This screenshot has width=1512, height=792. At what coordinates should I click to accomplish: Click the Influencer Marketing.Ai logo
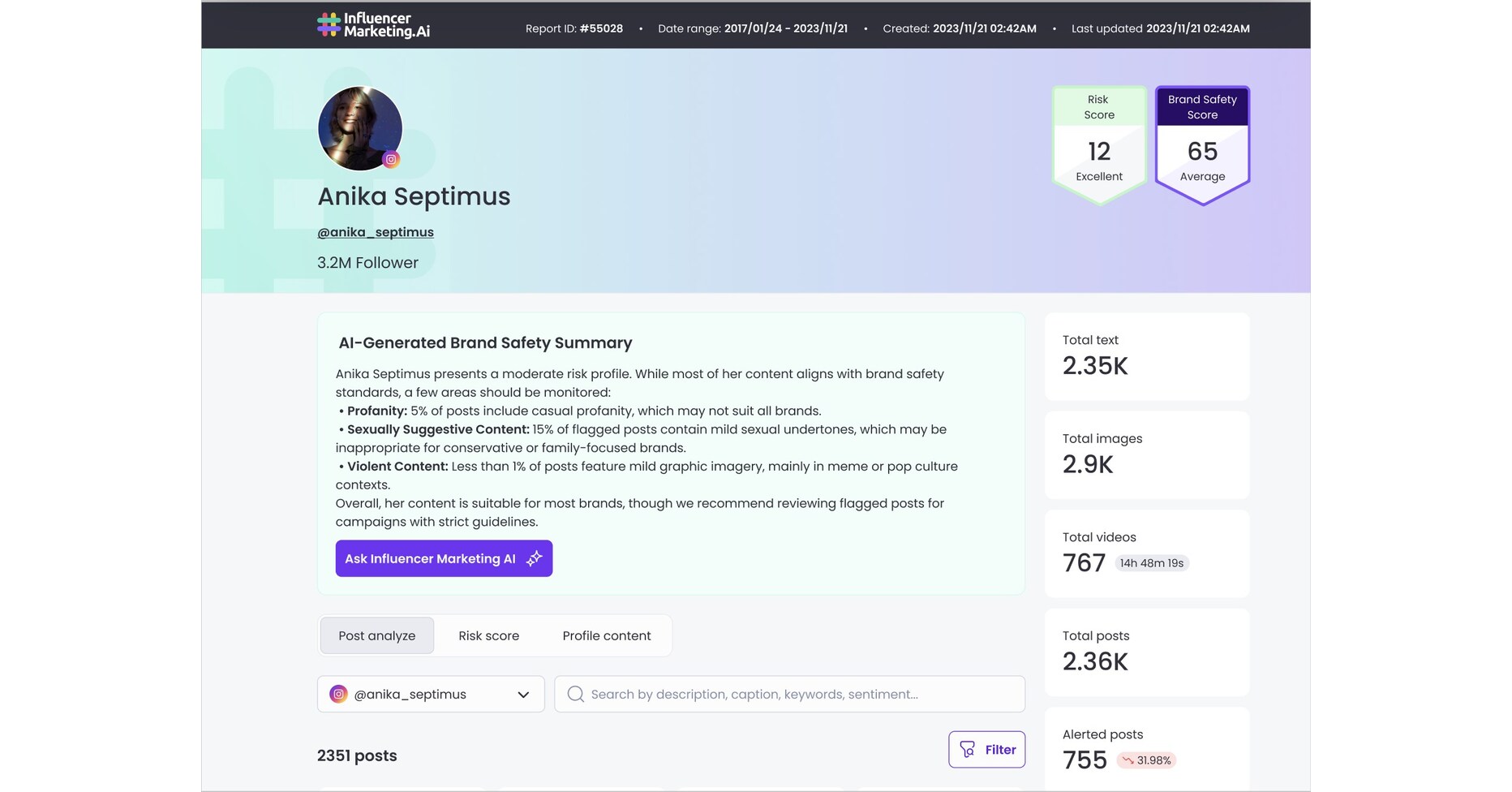coord(373,25)
